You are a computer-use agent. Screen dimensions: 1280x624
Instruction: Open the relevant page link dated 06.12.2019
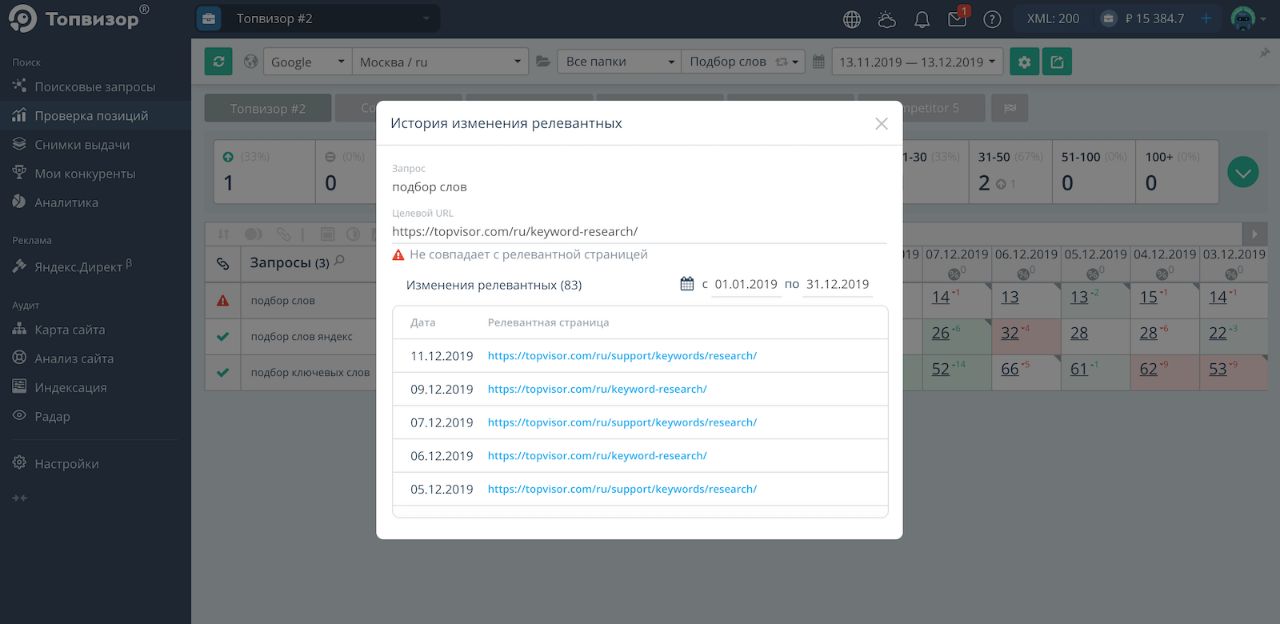pos(597,456)
